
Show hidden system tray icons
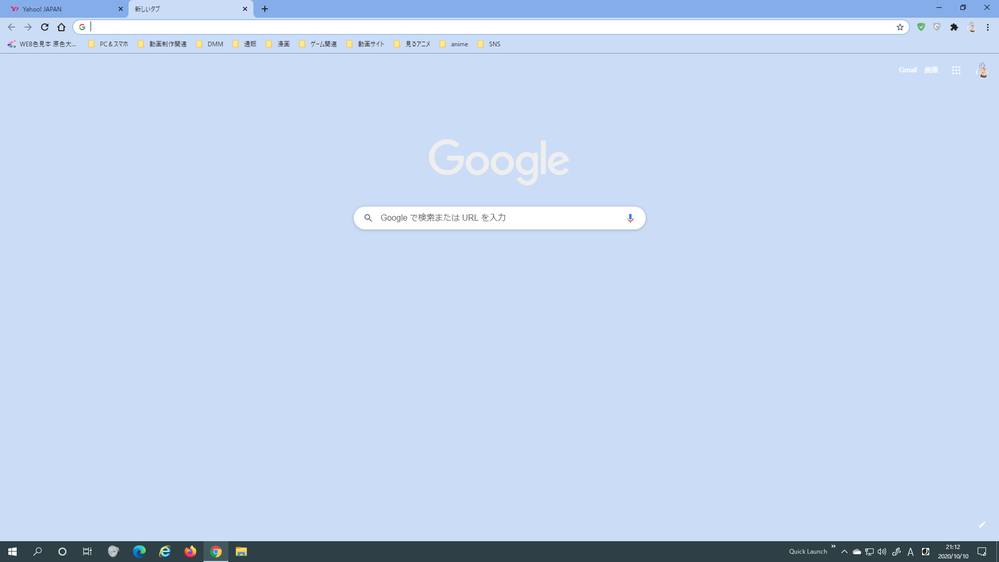coord(844,552)
